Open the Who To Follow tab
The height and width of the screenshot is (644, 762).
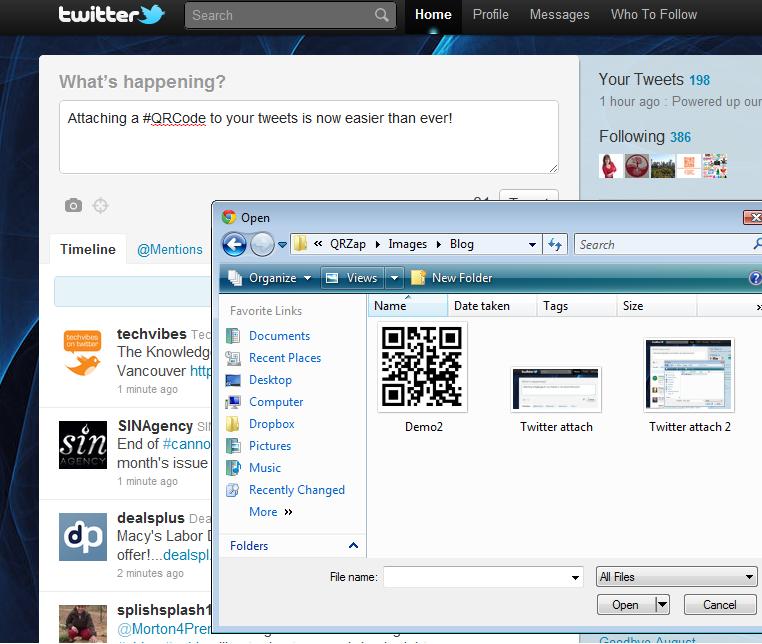pyautogui.click(x=654, y=15)
